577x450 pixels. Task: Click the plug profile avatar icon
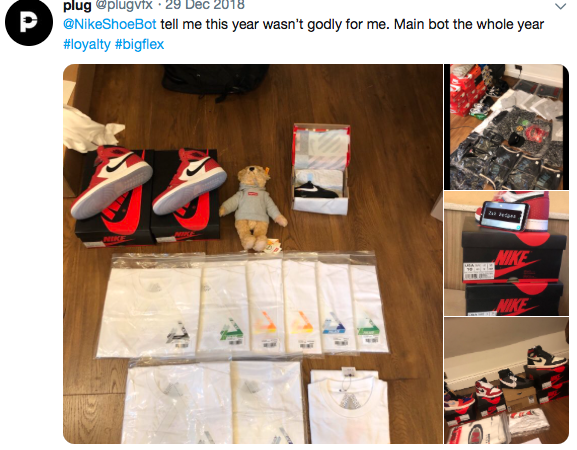click(29, 23)
